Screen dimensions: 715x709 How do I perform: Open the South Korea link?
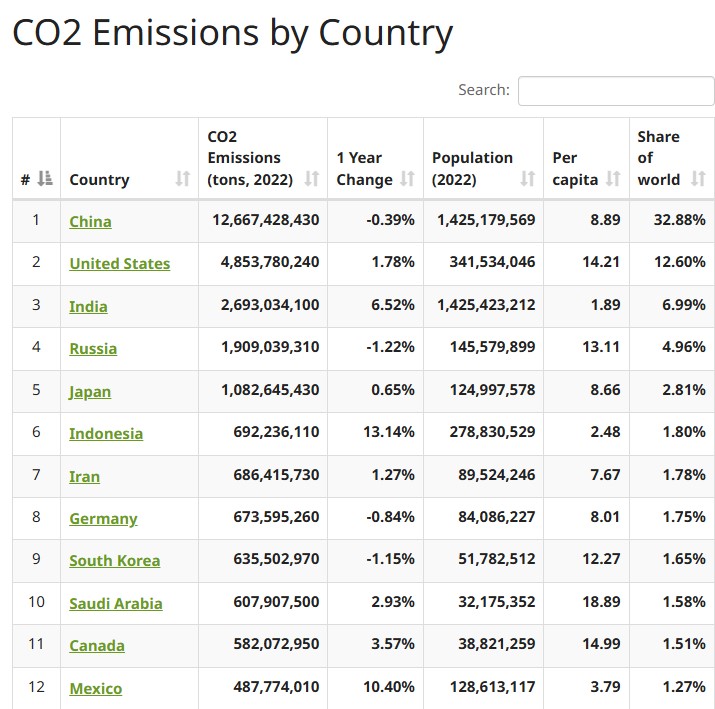(114, 561)
